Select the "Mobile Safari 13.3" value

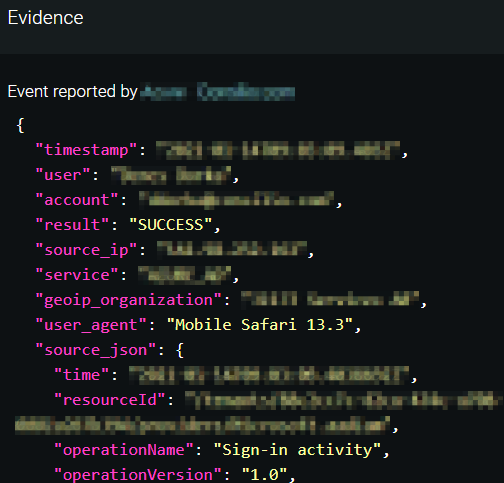coord(260,325)
